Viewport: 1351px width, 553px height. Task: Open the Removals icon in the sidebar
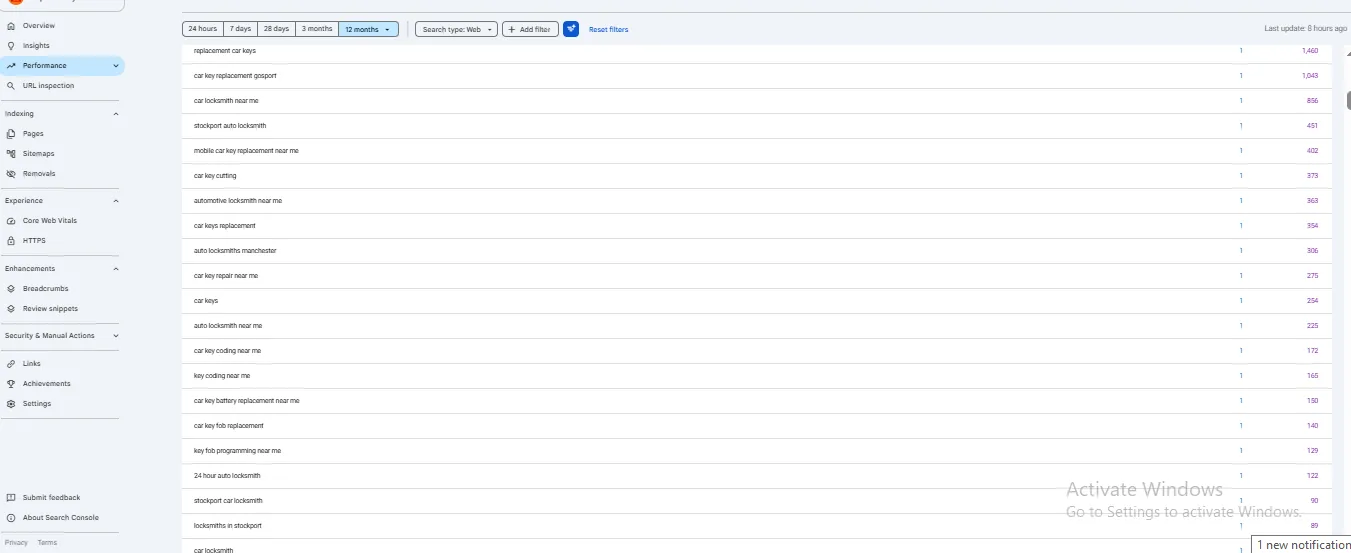tap(11, 174)
